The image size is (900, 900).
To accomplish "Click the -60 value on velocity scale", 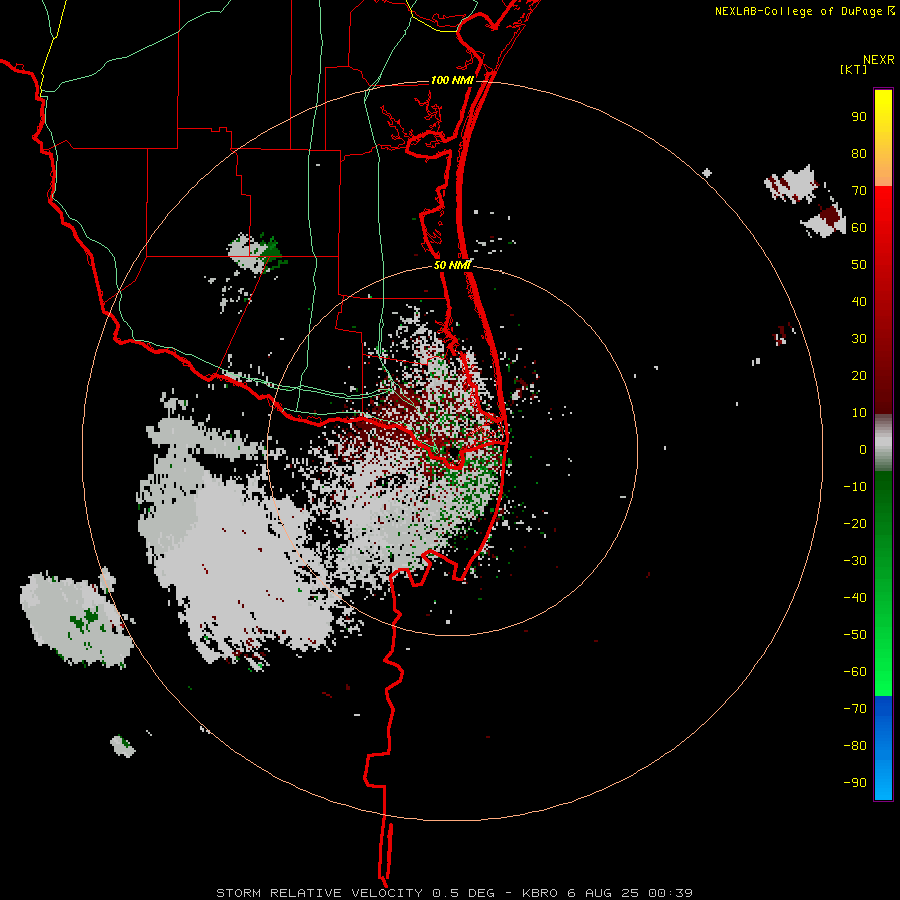I will point(855,672).
